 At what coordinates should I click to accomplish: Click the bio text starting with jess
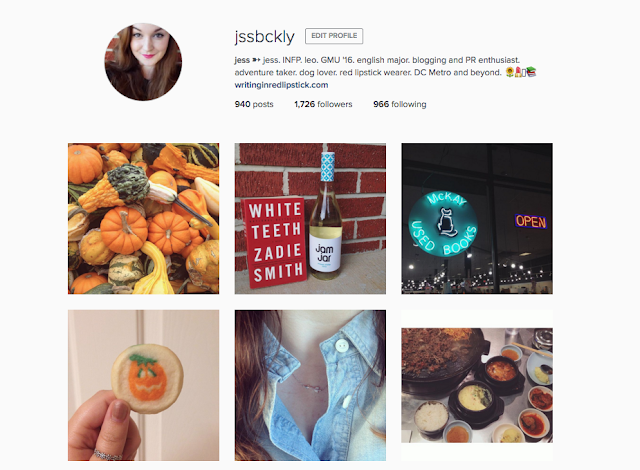[377, 60]
